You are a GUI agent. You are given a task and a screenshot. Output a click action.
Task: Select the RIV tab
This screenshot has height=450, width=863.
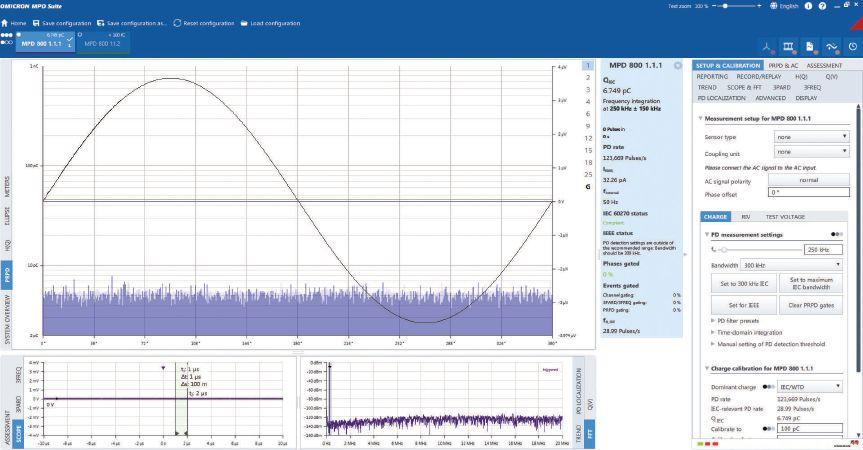[746, 217]
